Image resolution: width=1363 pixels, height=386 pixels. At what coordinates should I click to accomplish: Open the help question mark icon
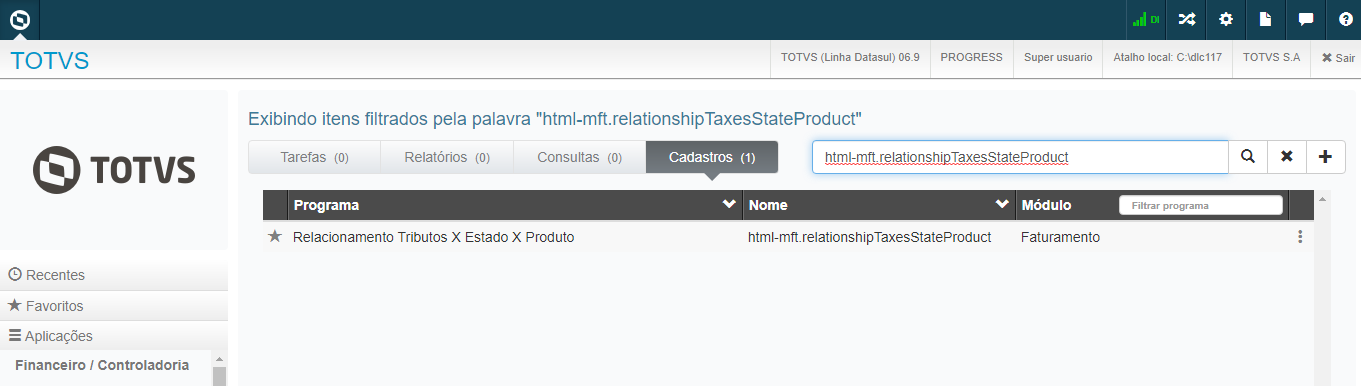(x=1345, y=19)
